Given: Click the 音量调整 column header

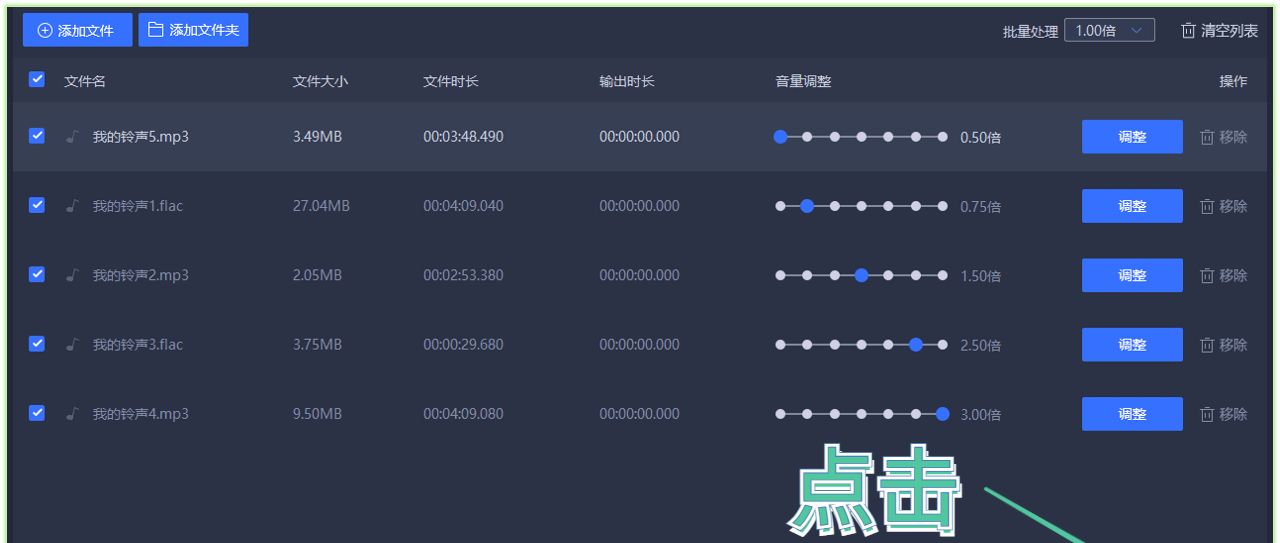Looking at the screenshot, I should click(x=804, y=81).
